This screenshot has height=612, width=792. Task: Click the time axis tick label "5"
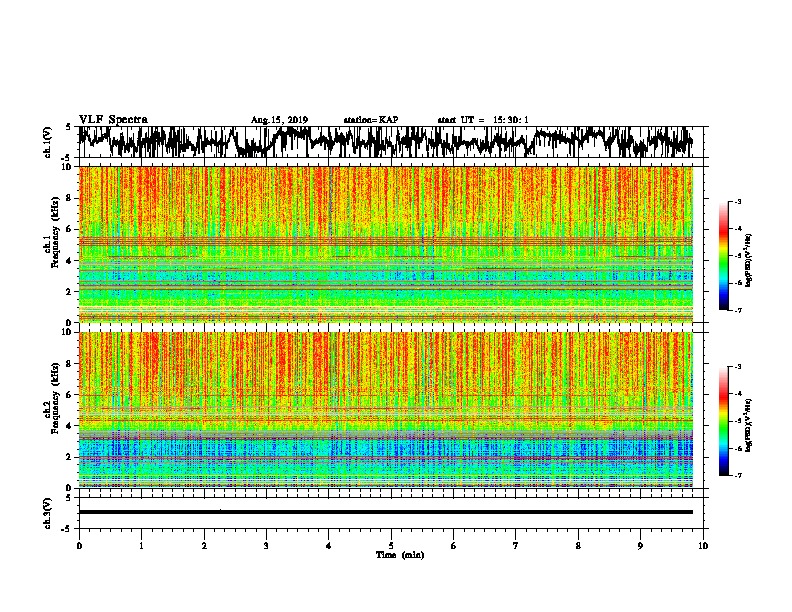tap(391, 545)
